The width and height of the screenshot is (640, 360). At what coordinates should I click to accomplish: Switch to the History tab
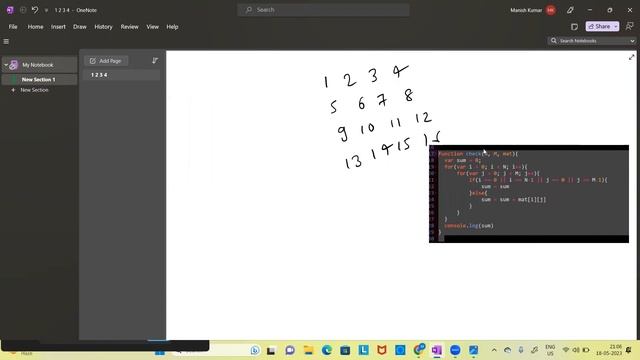(x=103, y=27)
